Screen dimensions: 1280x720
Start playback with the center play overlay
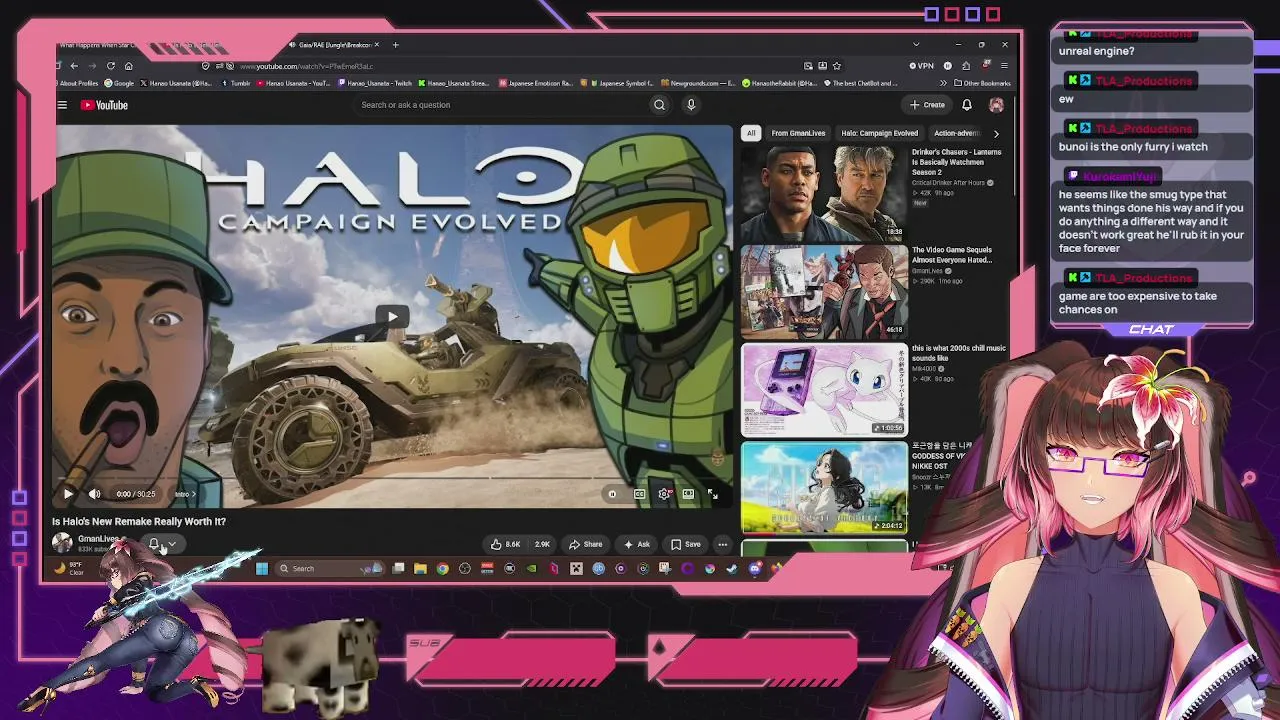[x=392, y=317]
